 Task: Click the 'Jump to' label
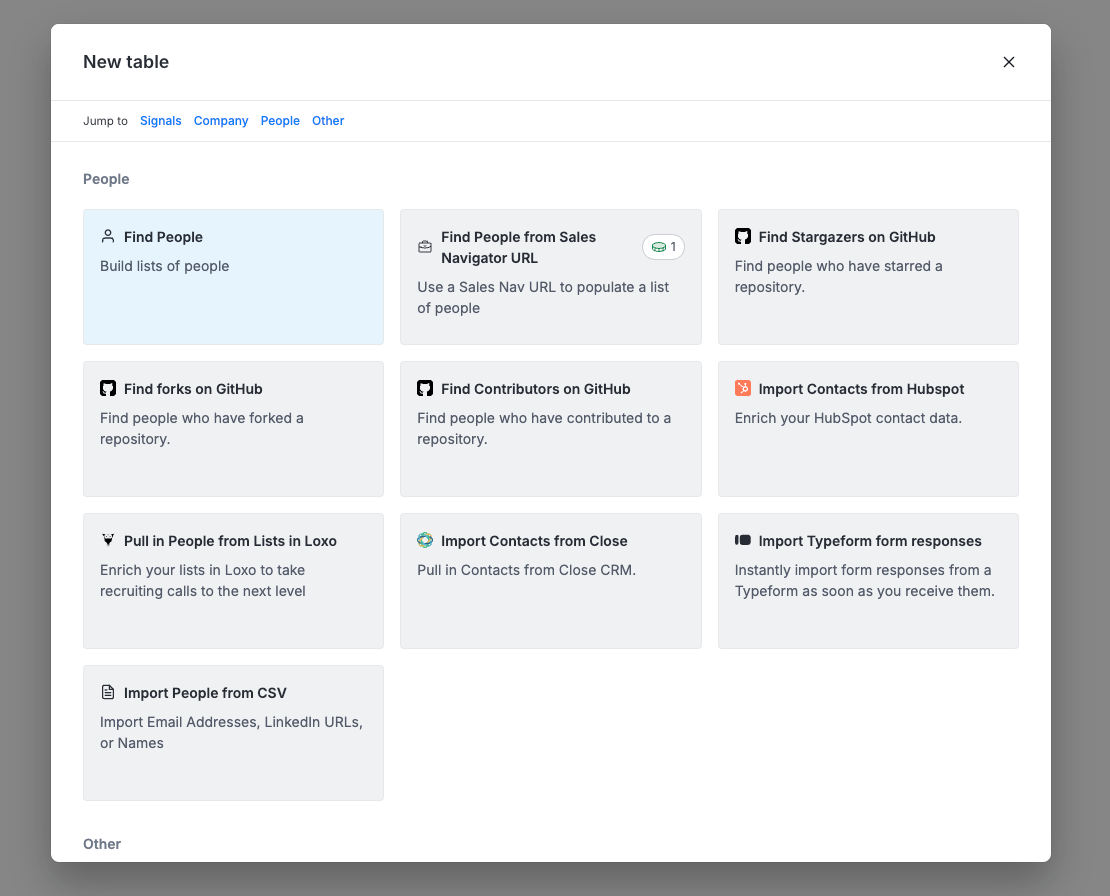[105, 121]
